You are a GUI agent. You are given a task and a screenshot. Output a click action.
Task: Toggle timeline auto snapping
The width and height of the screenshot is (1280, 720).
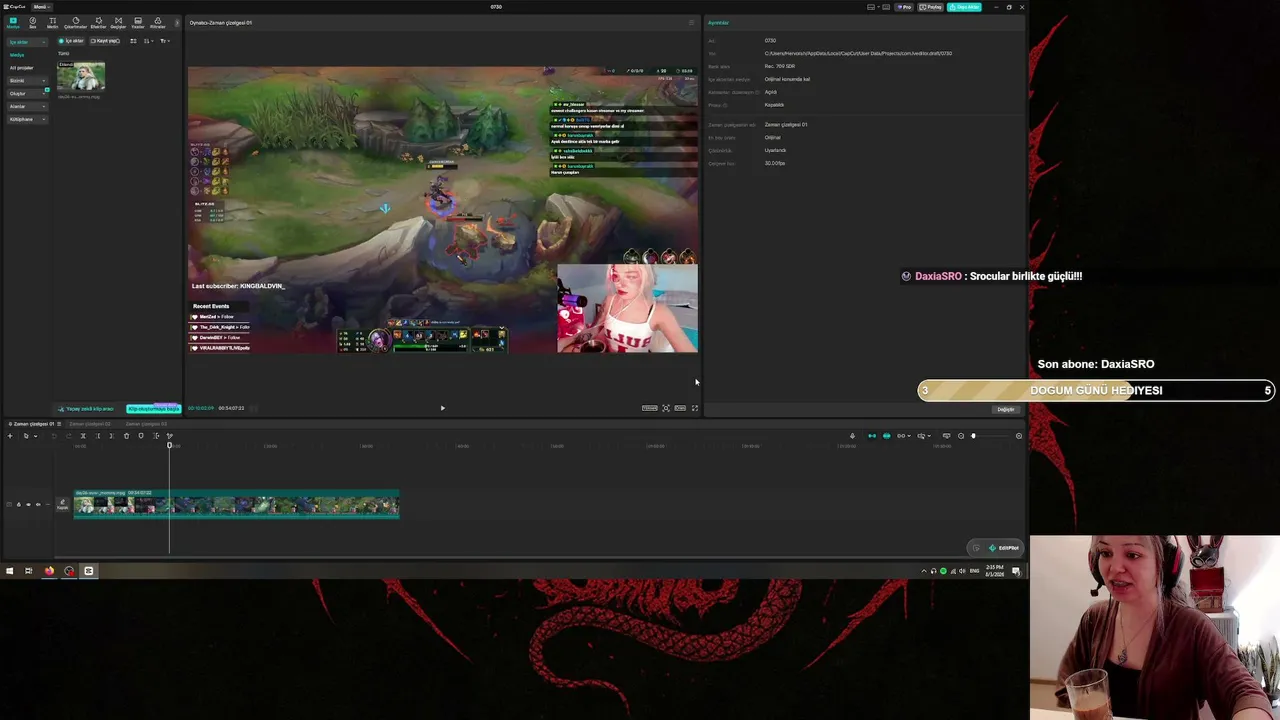(886, 436)
